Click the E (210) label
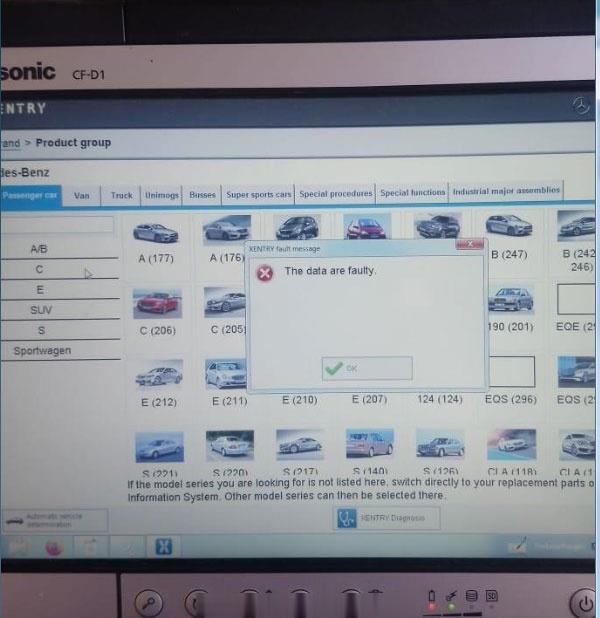 point(300,400)
